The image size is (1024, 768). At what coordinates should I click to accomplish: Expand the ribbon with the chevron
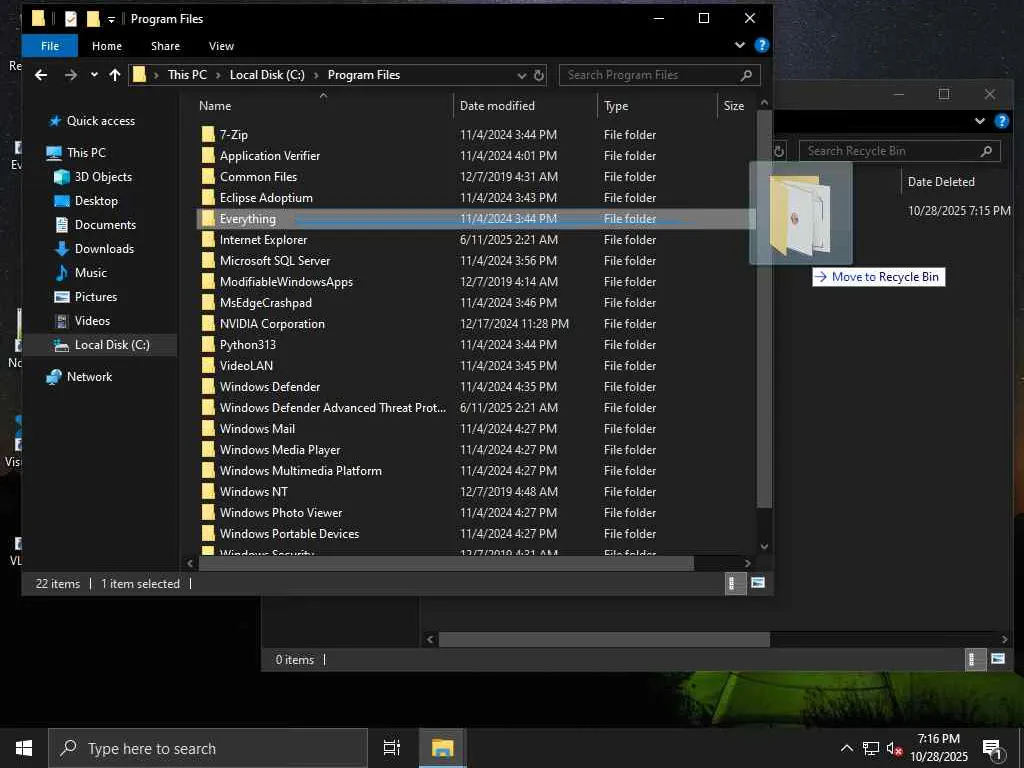point(739,45)
